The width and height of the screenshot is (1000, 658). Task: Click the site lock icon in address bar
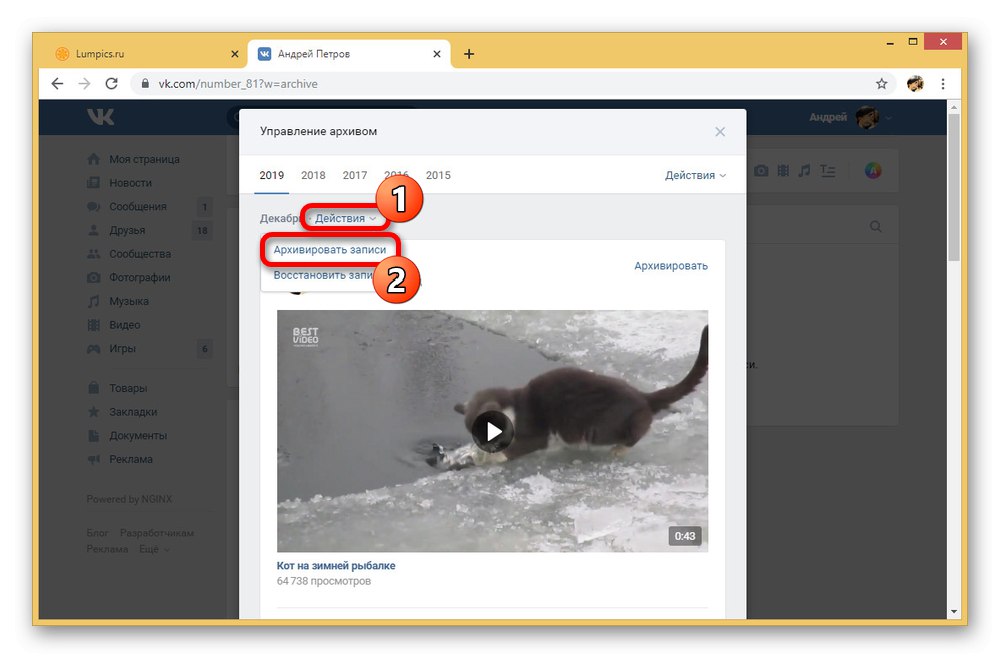click(145, 84)
